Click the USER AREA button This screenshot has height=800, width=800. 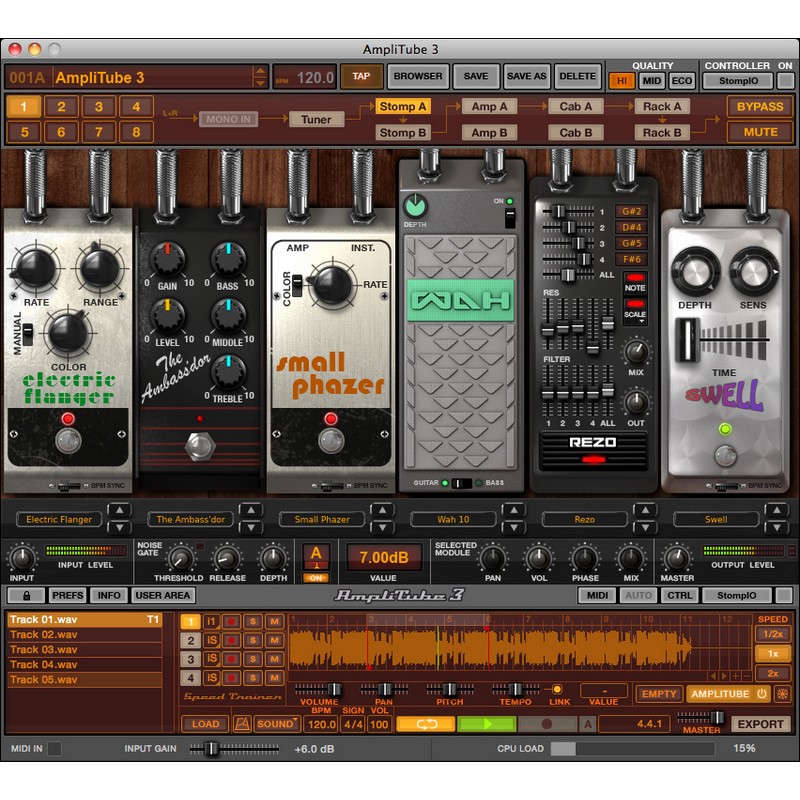pyautogui.click(x=163, y=595)
